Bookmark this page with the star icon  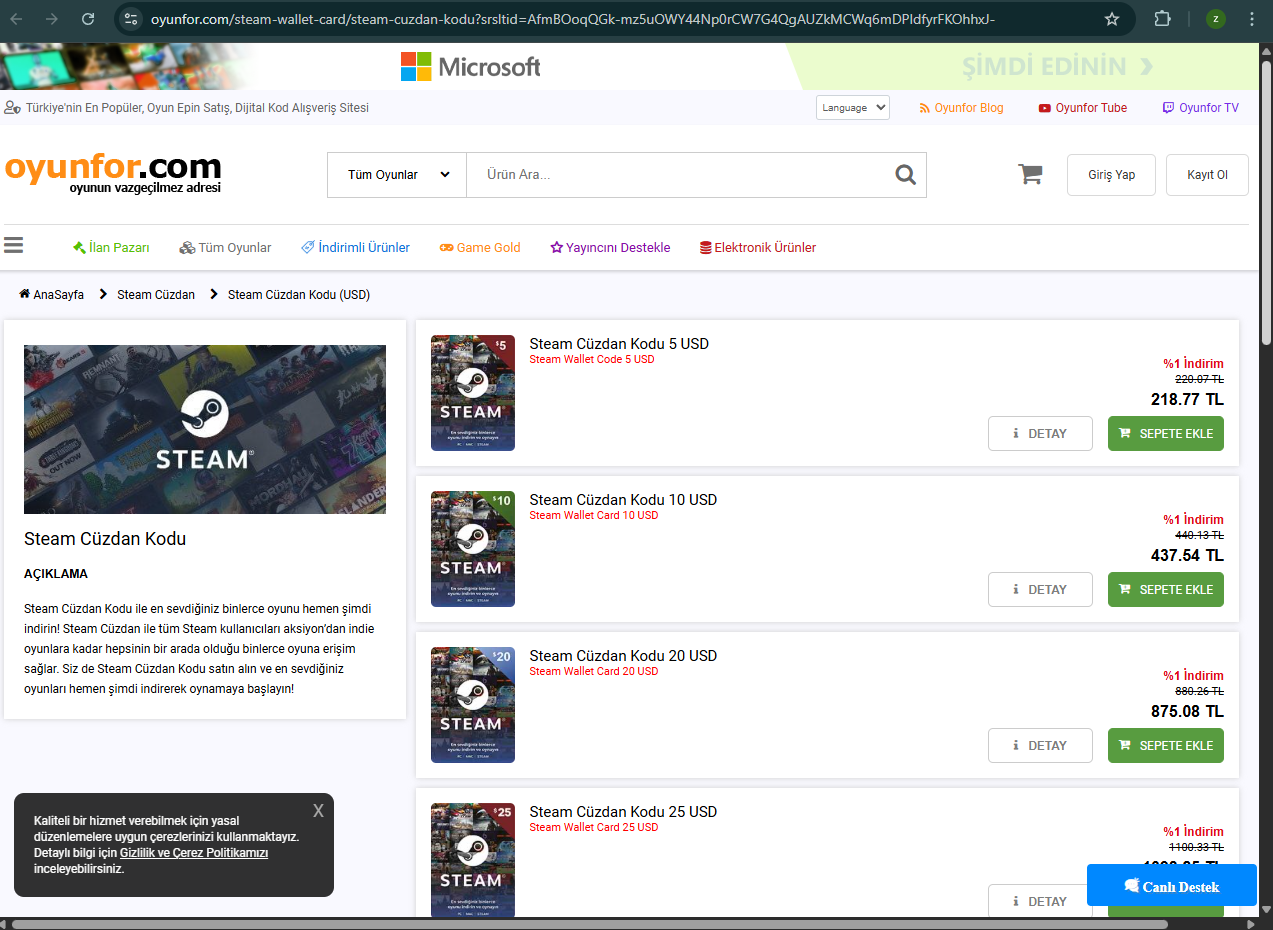1112,19
